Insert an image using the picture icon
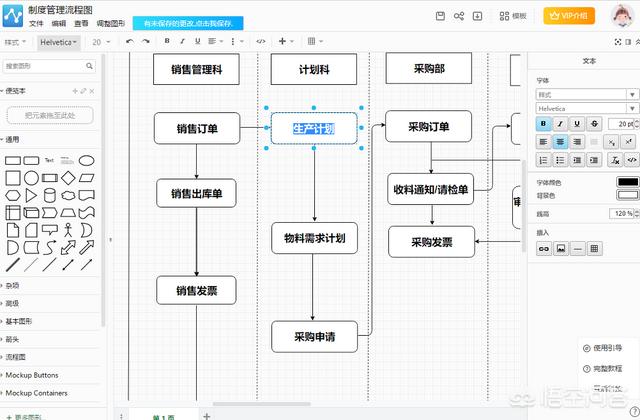 coord(561,248)
